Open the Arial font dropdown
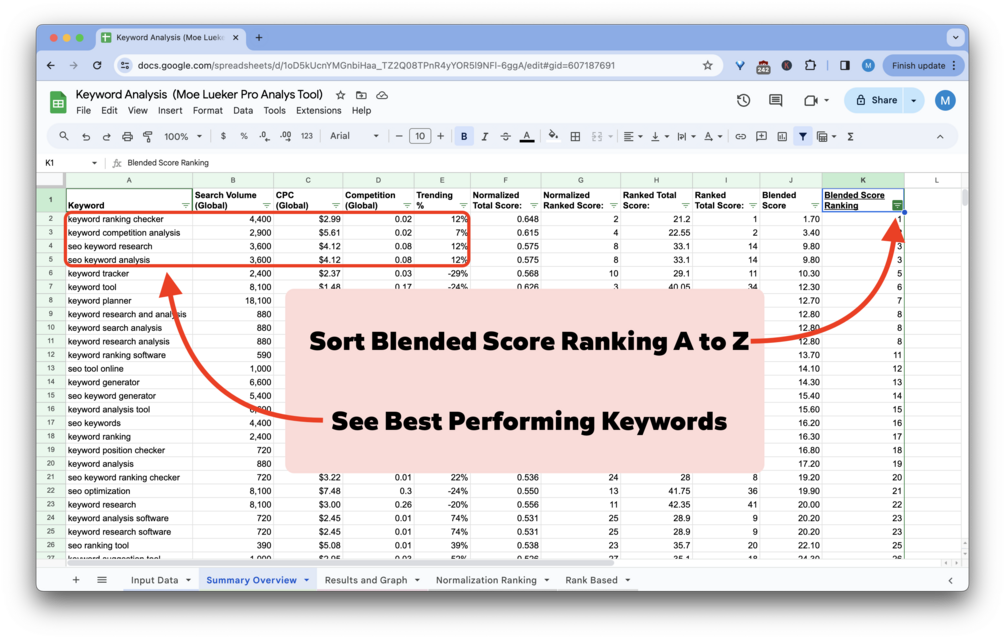This screenshot has width=1005, height=639. point(354,137)
